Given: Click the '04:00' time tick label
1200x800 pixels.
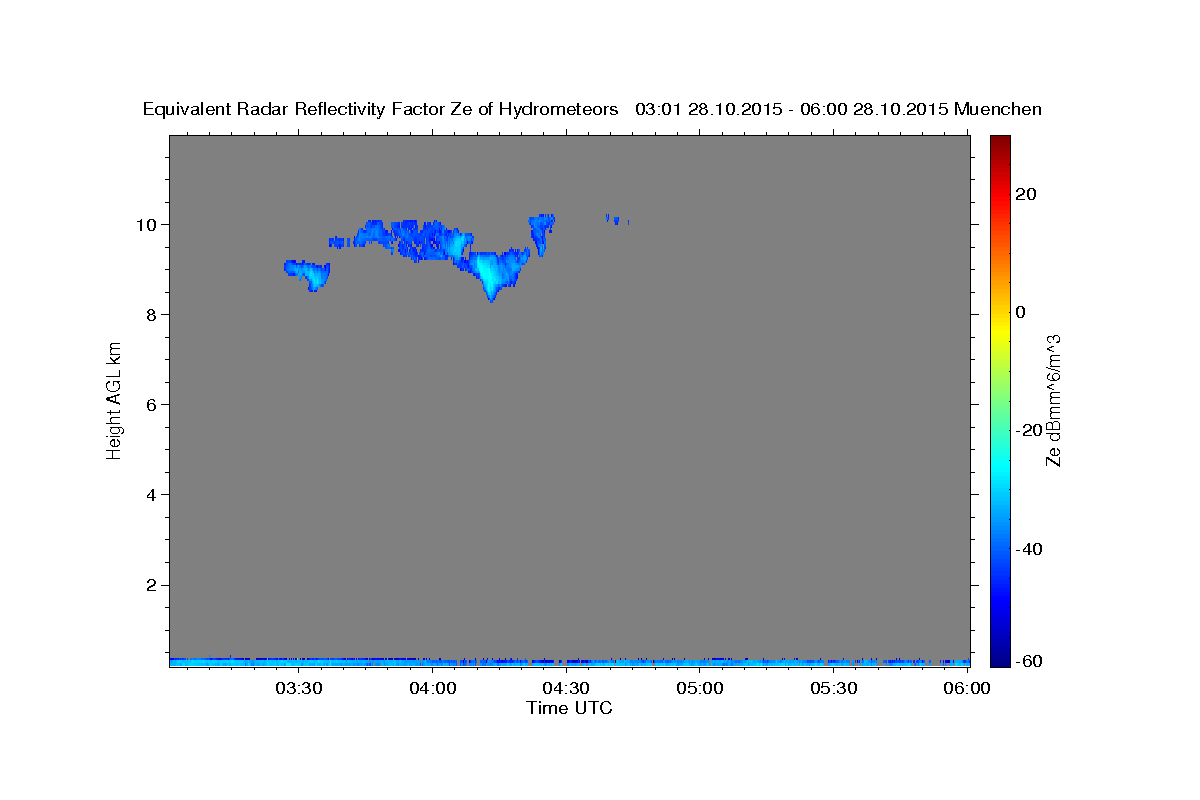Looking at the screenshot, I should click(433, 689).
